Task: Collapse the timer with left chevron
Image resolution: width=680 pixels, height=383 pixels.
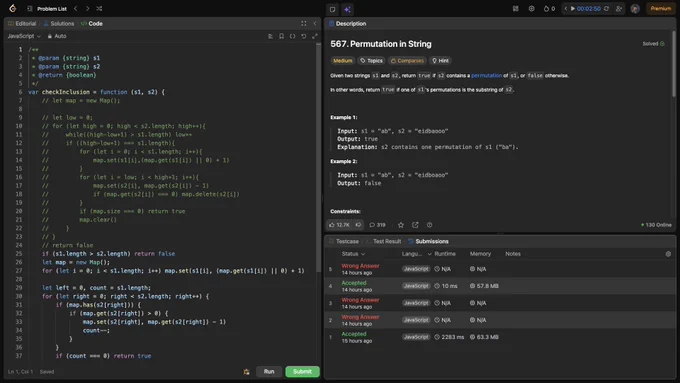Action: point(566,9)
